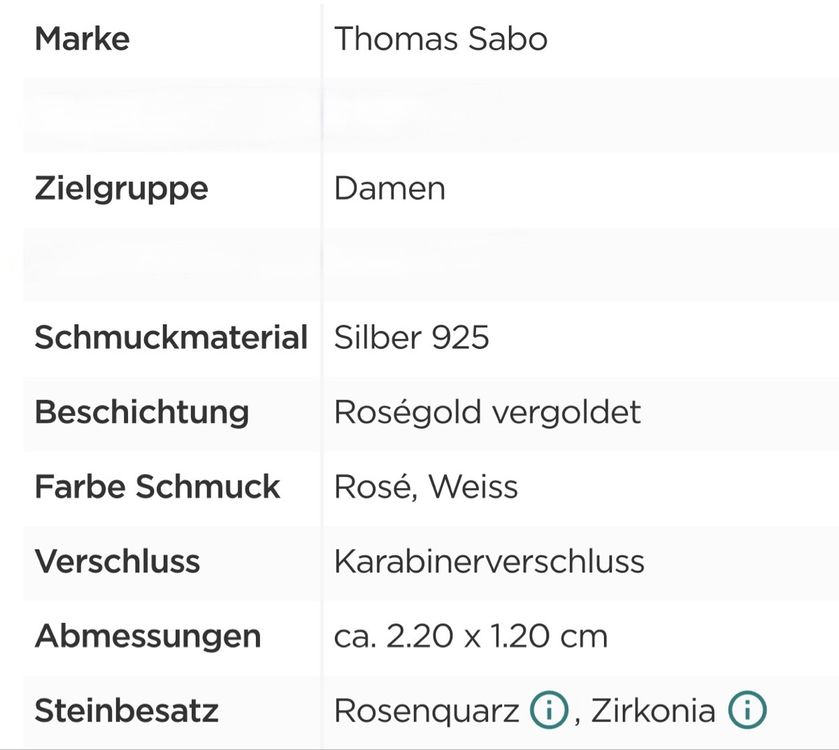Click the Abmessungen label
839x750 pixels.
pos(148,638)
